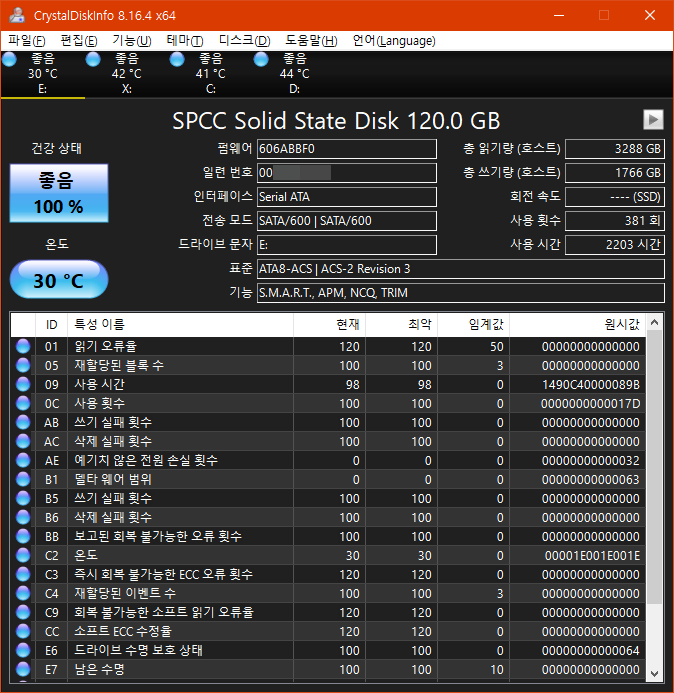Click the 온도 label above temperature

pyautogui.click(x=57, y=244)
